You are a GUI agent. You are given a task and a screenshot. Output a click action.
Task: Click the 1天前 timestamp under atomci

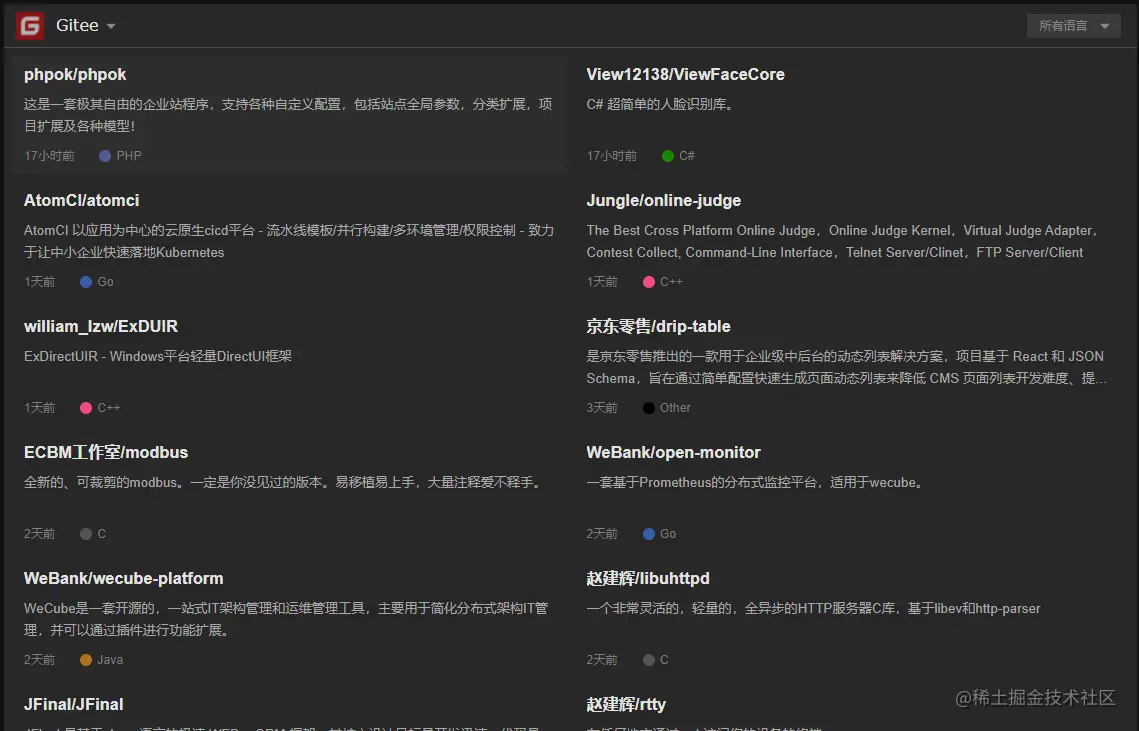[39, 282]
